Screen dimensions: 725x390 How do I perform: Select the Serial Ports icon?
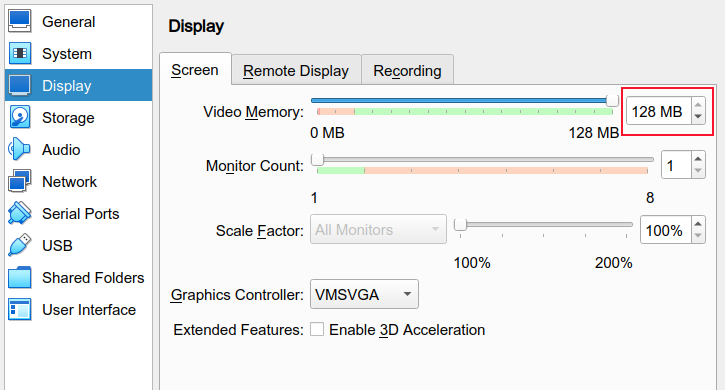[20, 213]
